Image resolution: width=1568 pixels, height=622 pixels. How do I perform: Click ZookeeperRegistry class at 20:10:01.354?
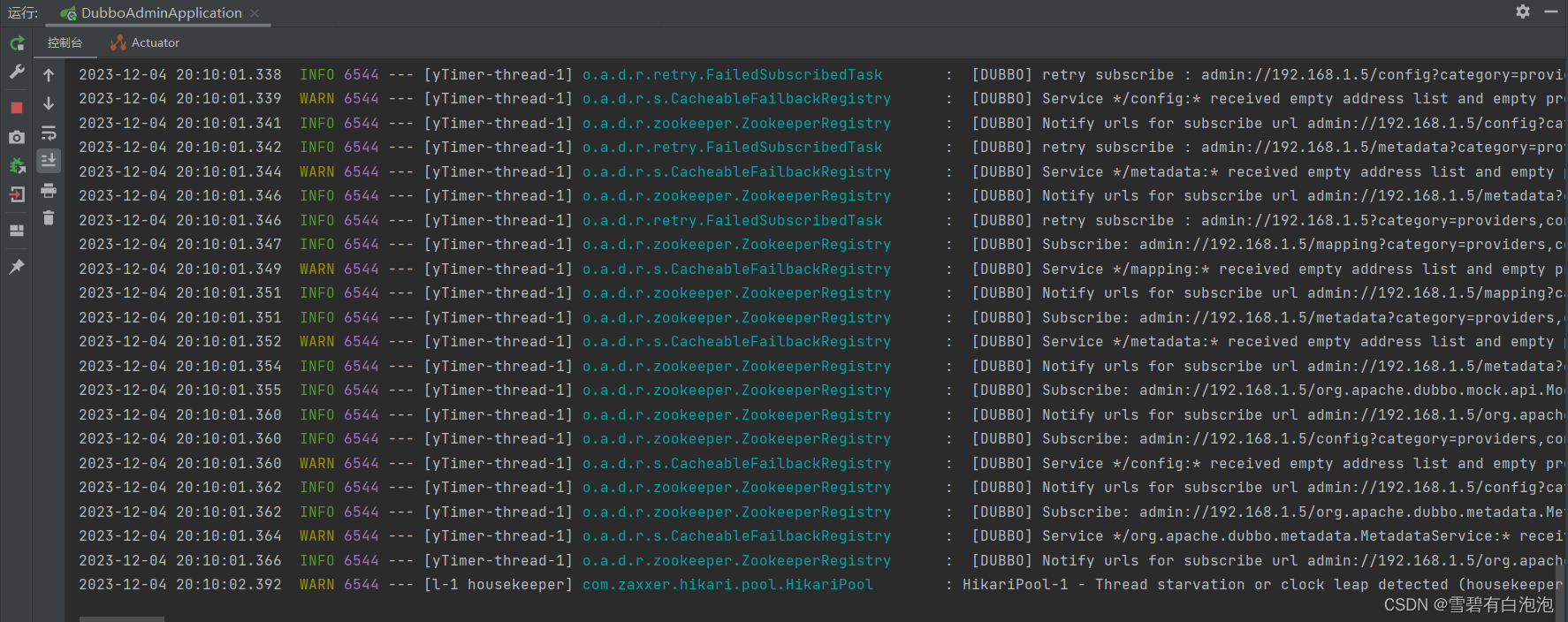(x=736, y=367)
